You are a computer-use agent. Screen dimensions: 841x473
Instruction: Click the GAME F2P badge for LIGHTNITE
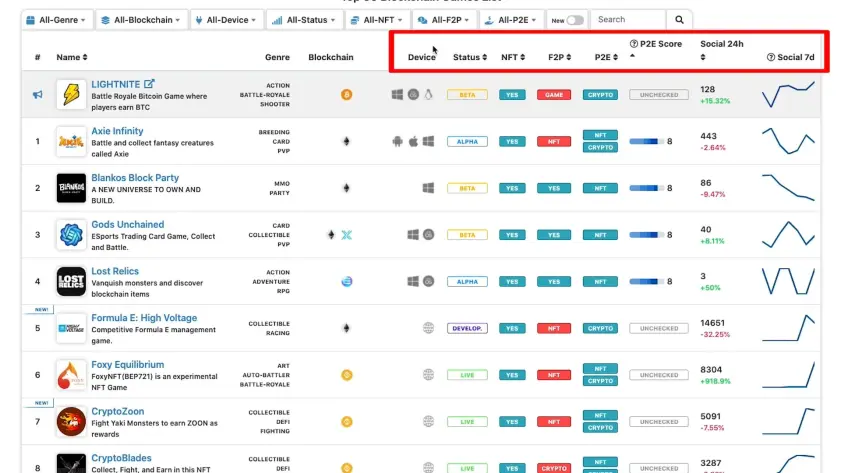(554, 95)
